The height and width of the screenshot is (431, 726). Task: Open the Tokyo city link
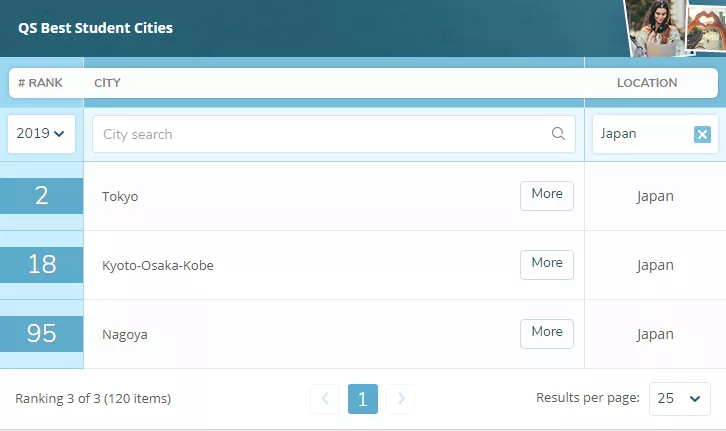[120, 196]
